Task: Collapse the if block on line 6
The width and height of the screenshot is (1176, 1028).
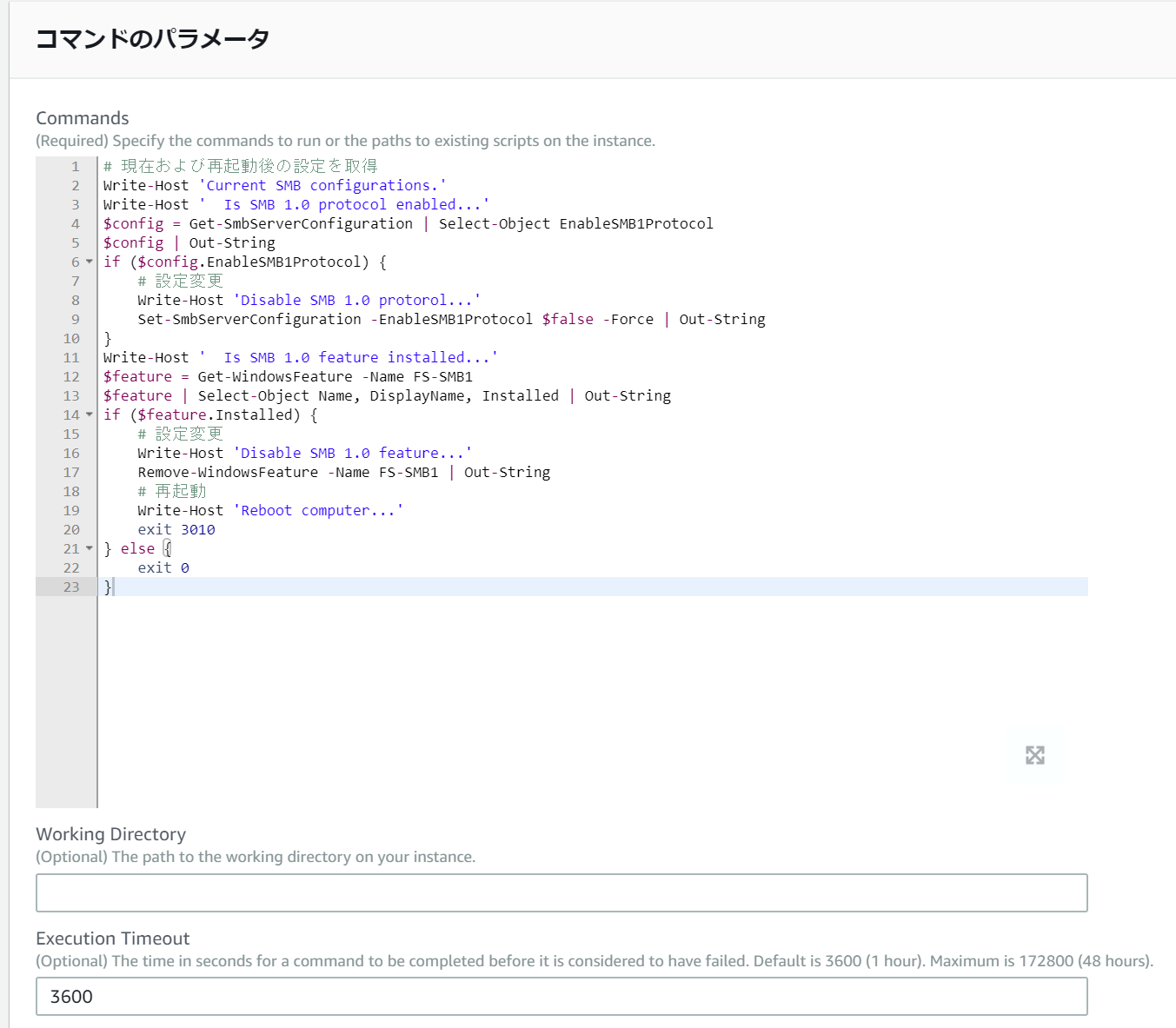Action: [90, 262]
